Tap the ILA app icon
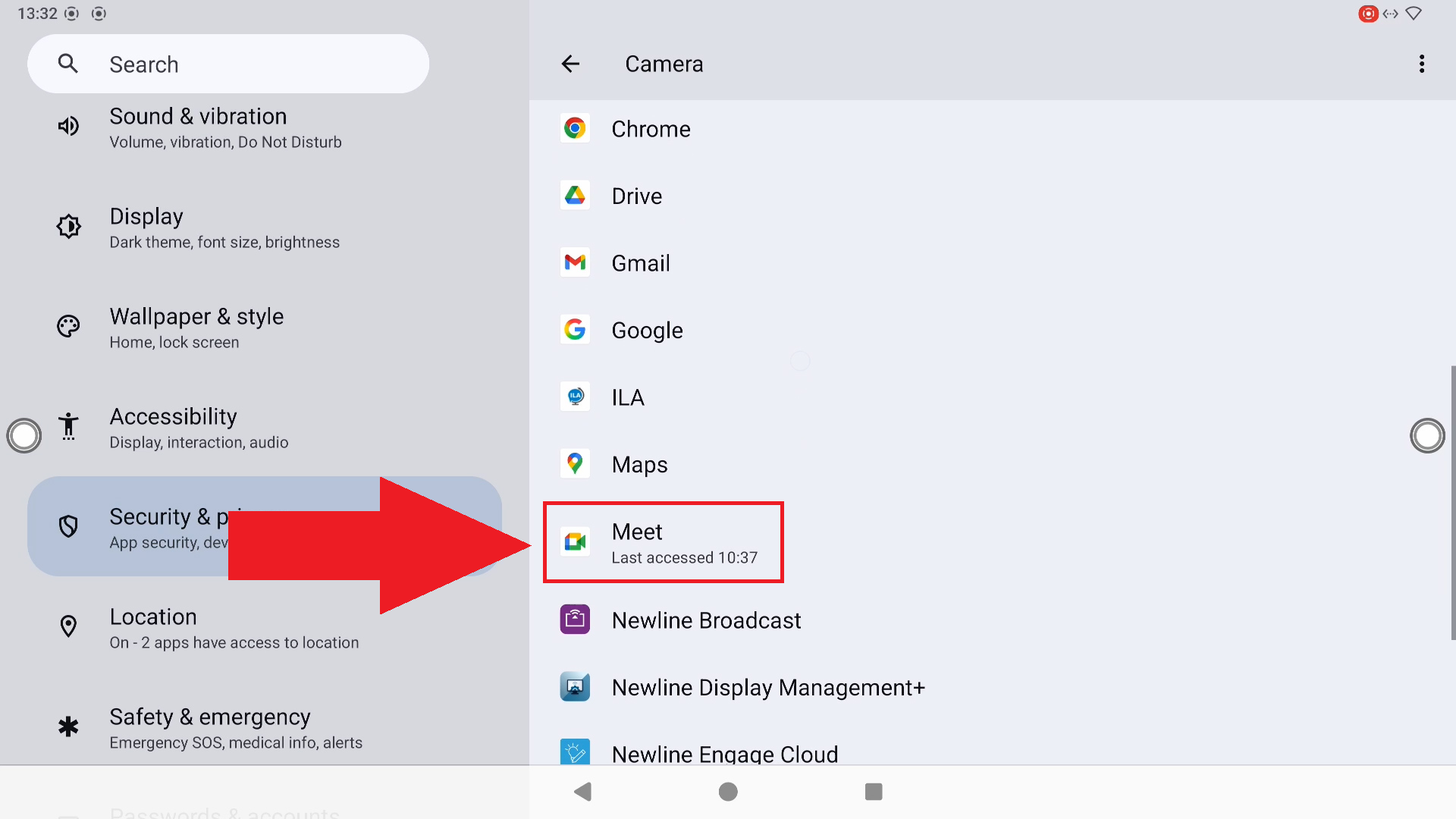Screen dimensions: 1456x819 coord(575,397)
